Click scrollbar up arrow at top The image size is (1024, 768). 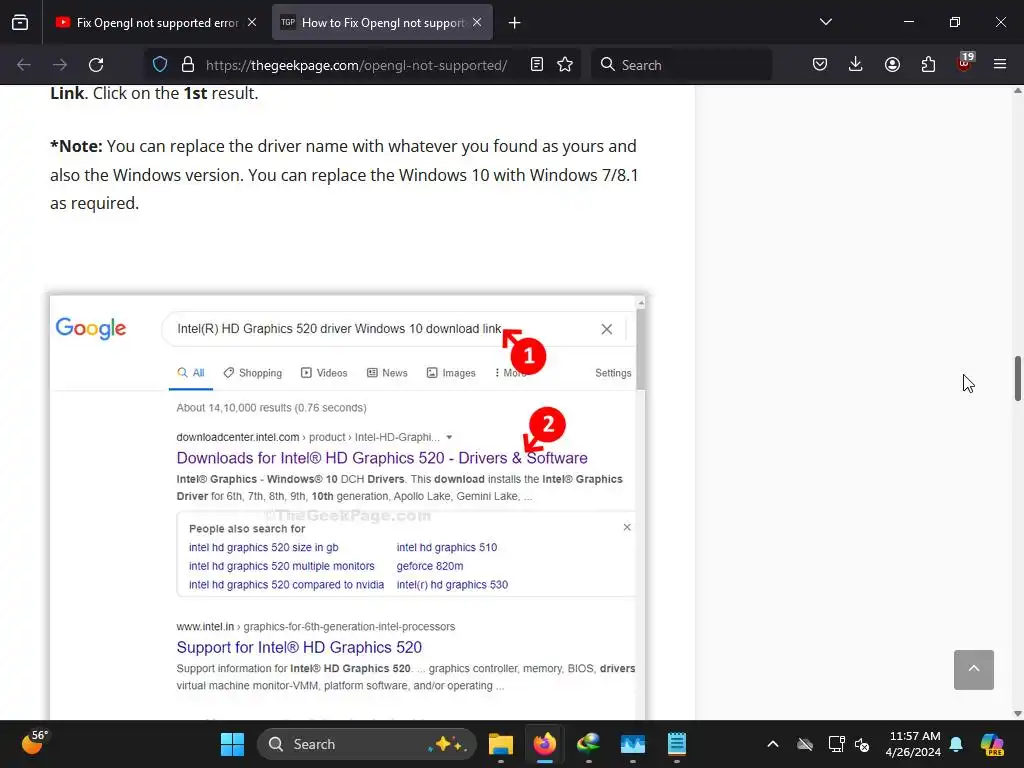1017,91
